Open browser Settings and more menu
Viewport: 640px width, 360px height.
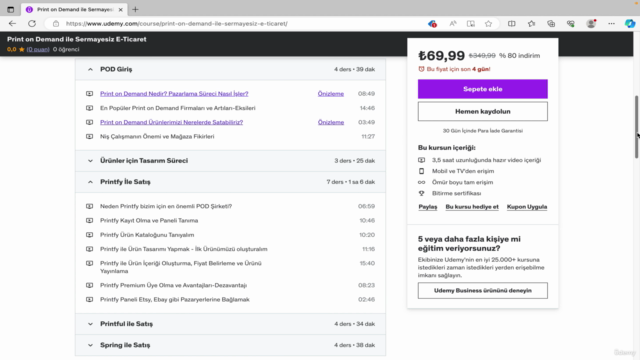point(611,24)
